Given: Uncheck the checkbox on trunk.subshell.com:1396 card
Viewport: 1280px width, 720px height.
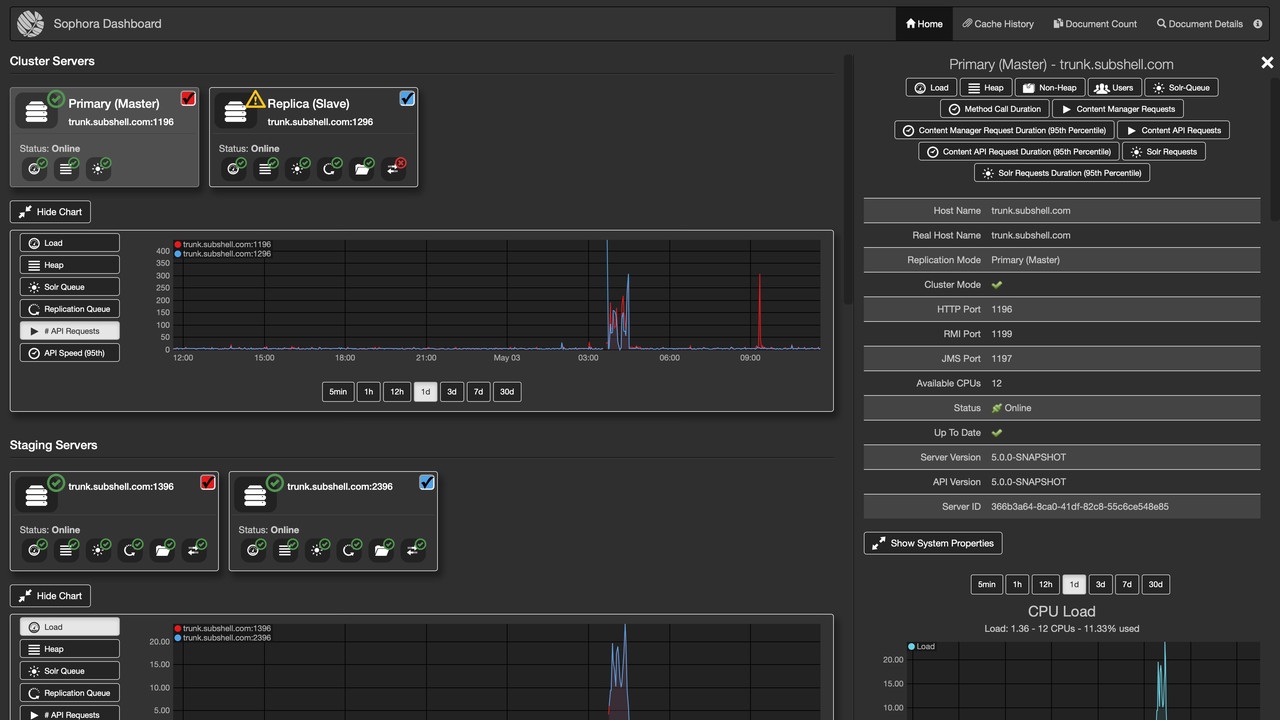Looking at the screenshot, I should point(207,482).
